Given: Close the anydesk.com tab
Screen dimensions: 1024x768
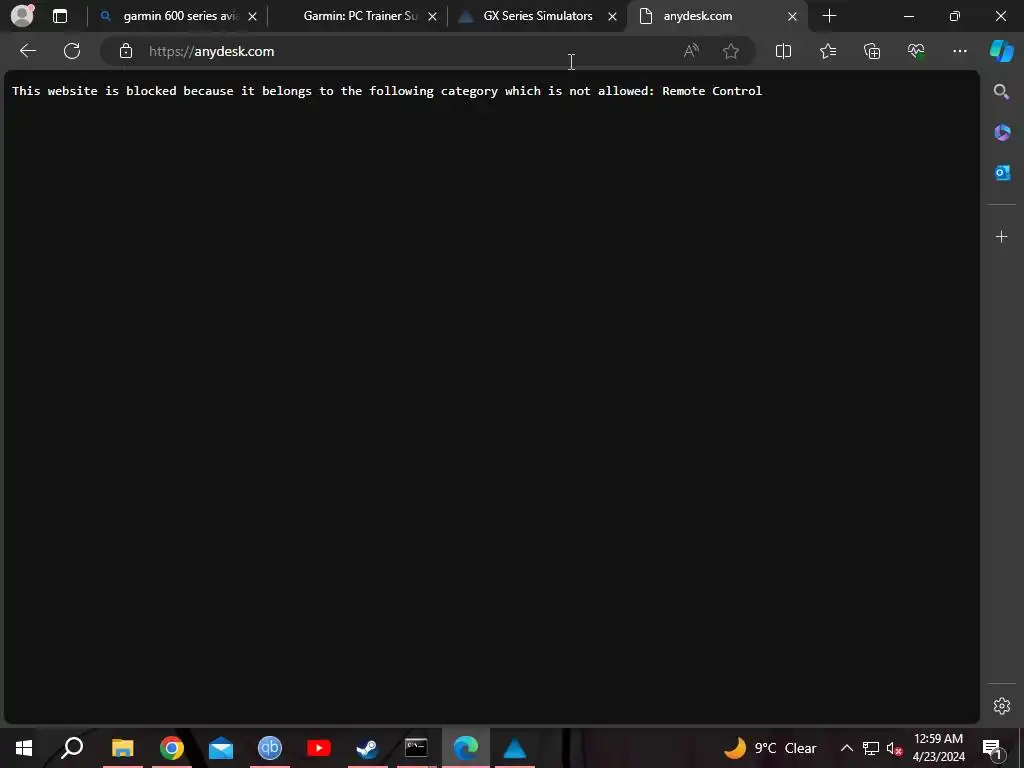Looking at the screenshot, I should click(x=792, y=16).
